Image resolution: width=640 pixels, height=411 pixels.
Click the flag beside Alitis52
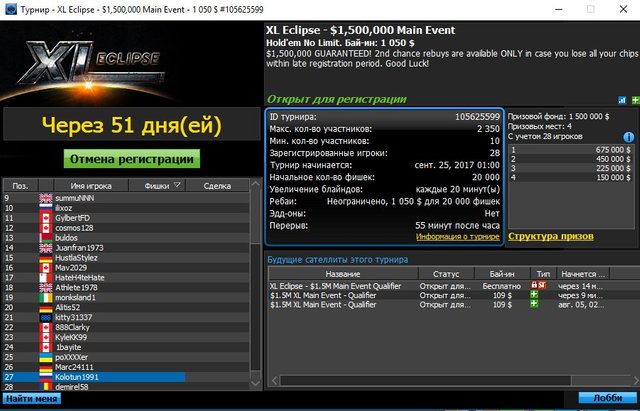46,308
